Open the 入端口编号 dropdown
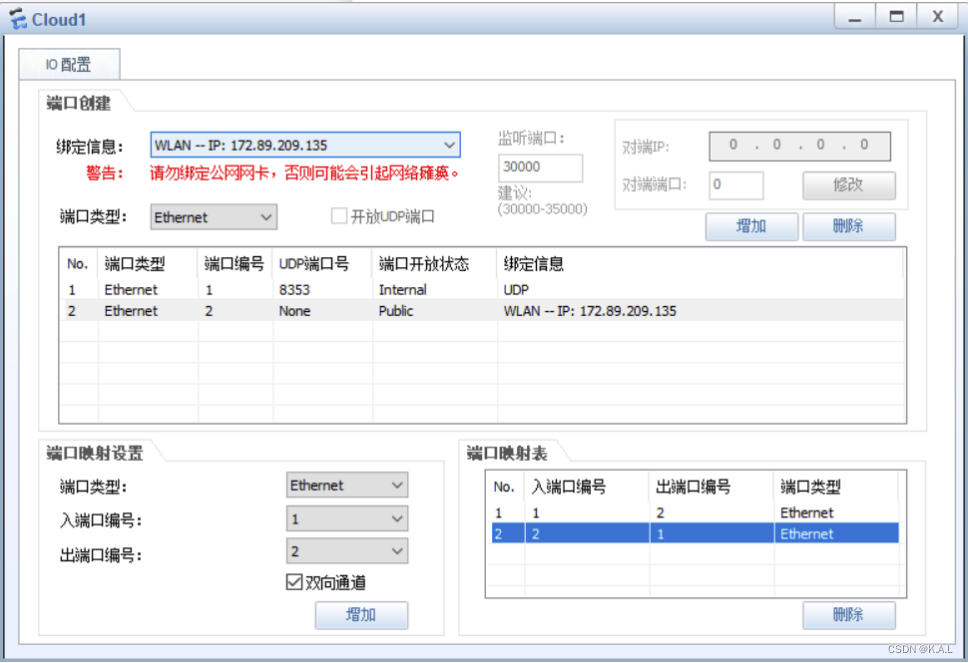 point(347,519)
